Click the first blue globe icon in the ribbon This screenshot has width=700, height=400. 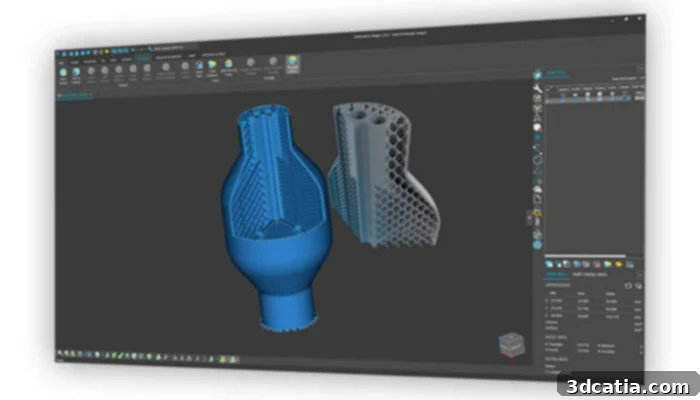[63, 72]
